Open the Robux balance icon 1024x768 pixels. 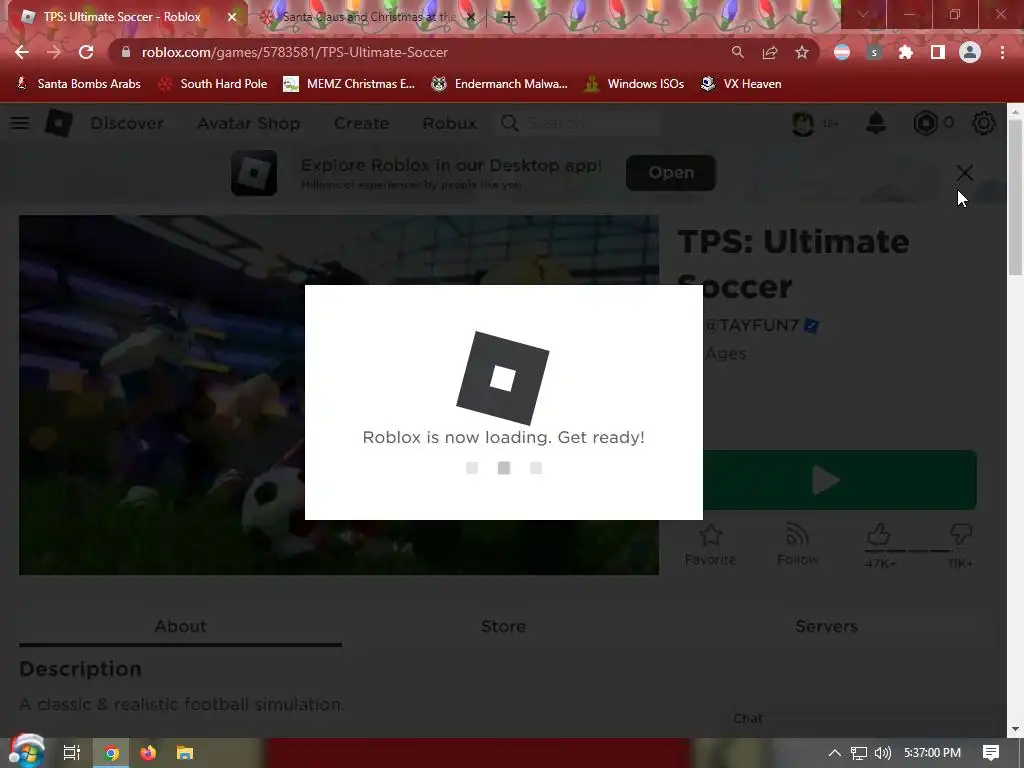tap(925, 123)
